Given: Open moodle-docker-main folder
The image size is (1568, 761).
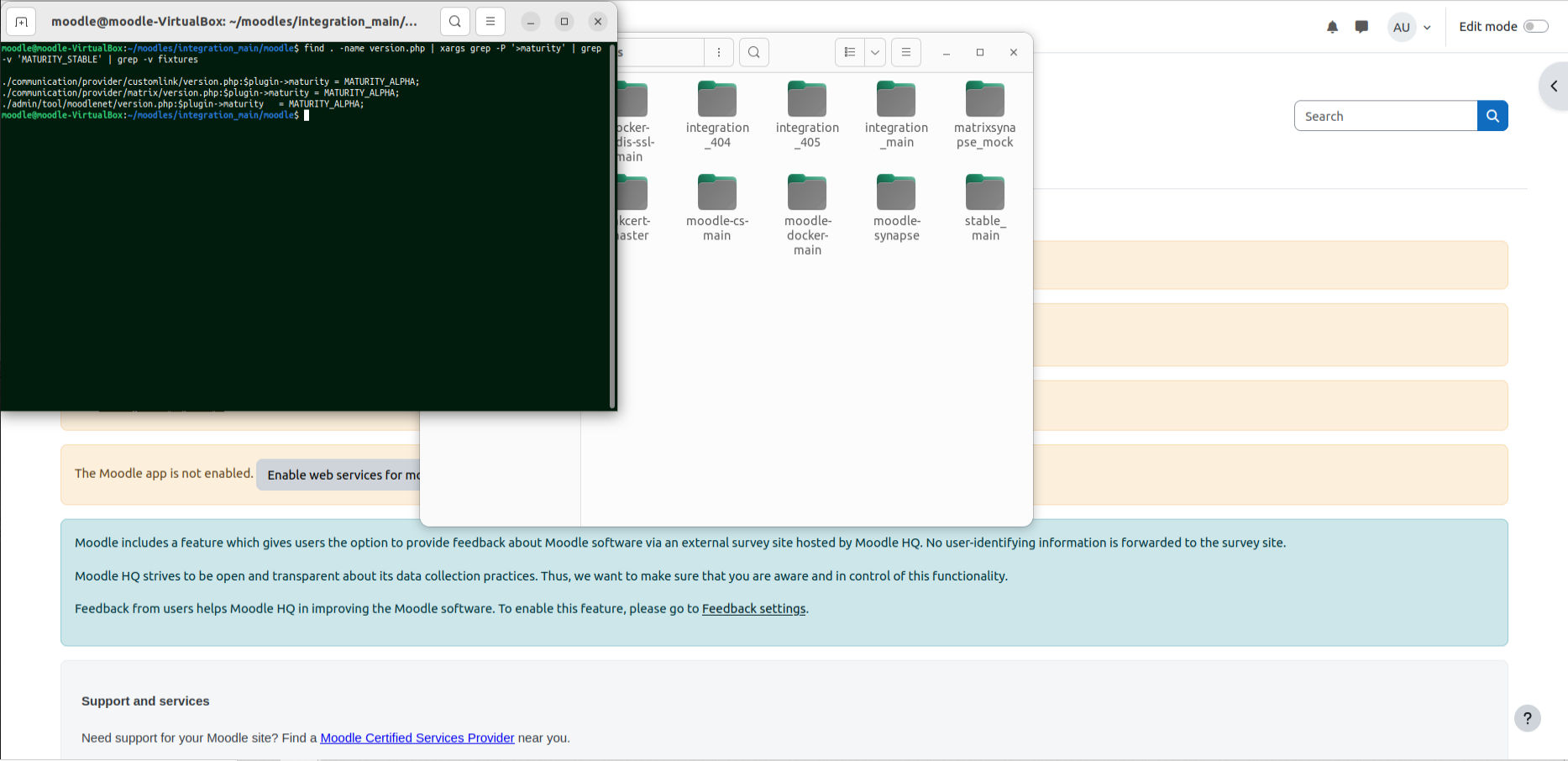Looking at the screenshot, I should pyautogui.click(x=807, y=215).
